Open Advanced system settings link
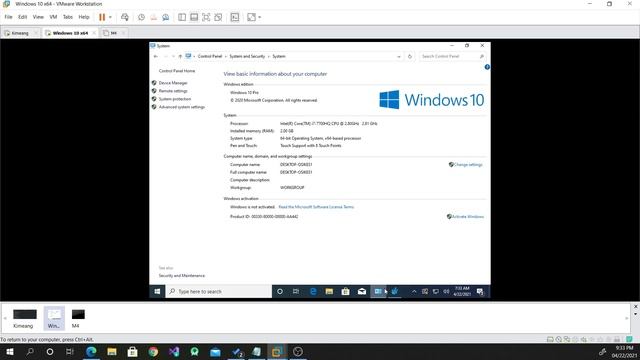The image size is (640, 360). (182, 107)
